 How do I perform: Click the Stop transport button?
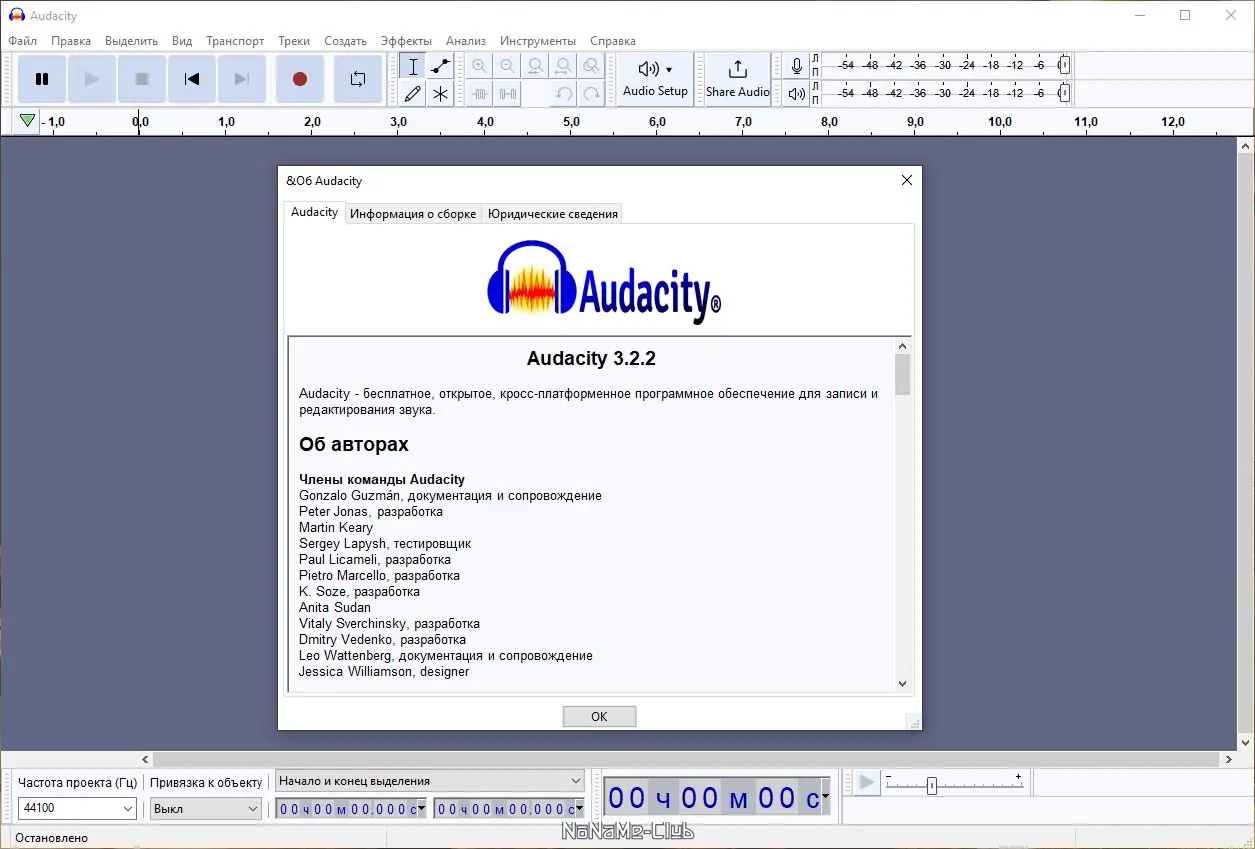click(x=142, y=79)
